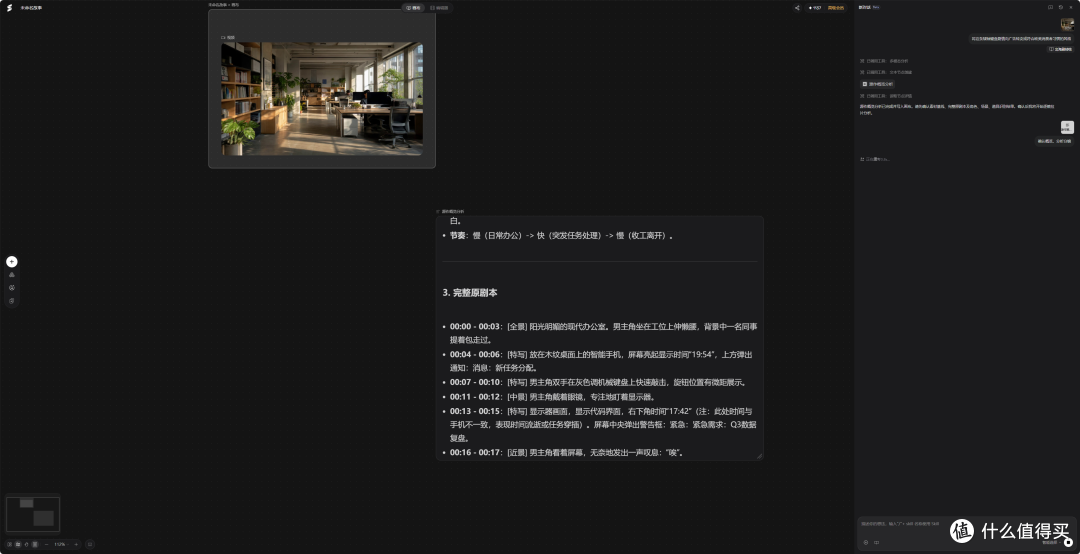Click the minimap preview at bottom left
1080x554 pixels.
[x=33, y=513]
